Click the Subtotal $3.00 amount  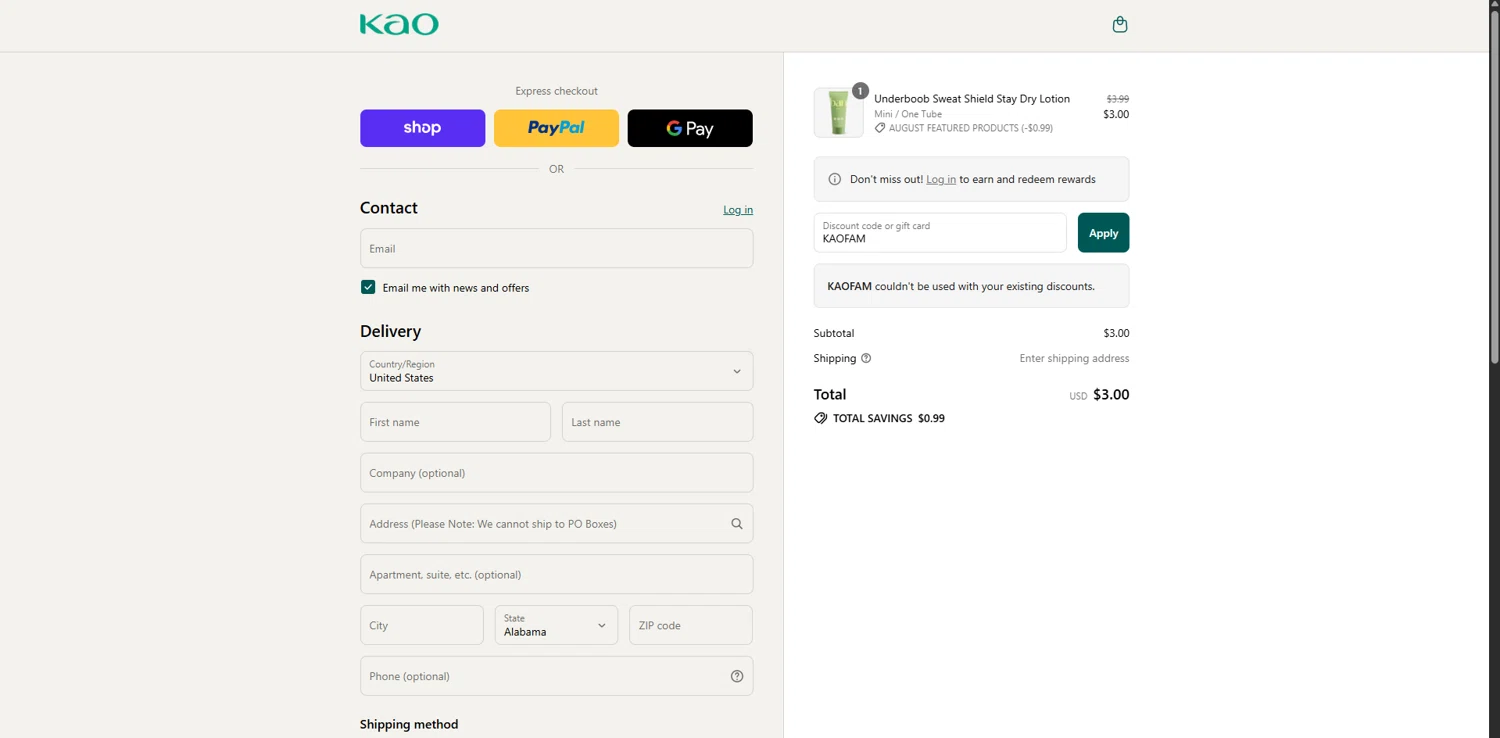(x=1116, y=333)
